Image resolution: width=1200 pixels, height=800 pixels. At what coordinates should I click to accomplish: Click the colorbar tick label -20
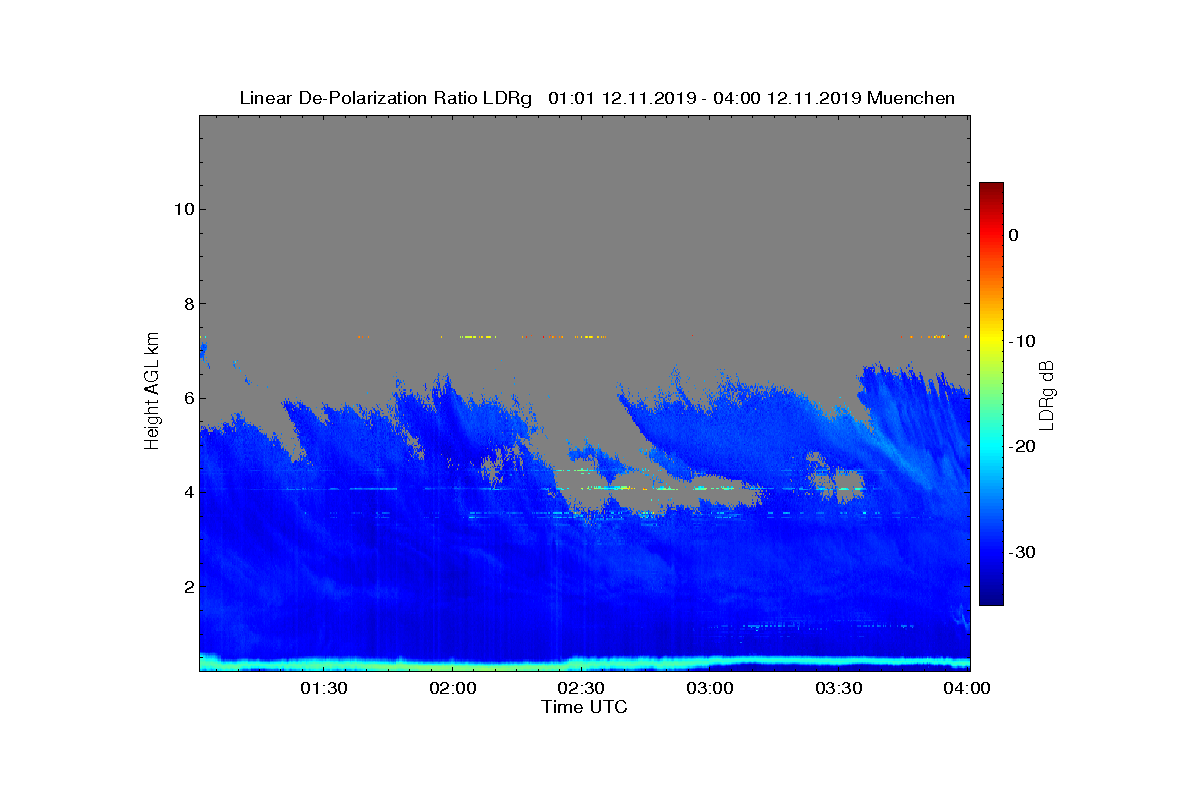[x=1021, y=447]
